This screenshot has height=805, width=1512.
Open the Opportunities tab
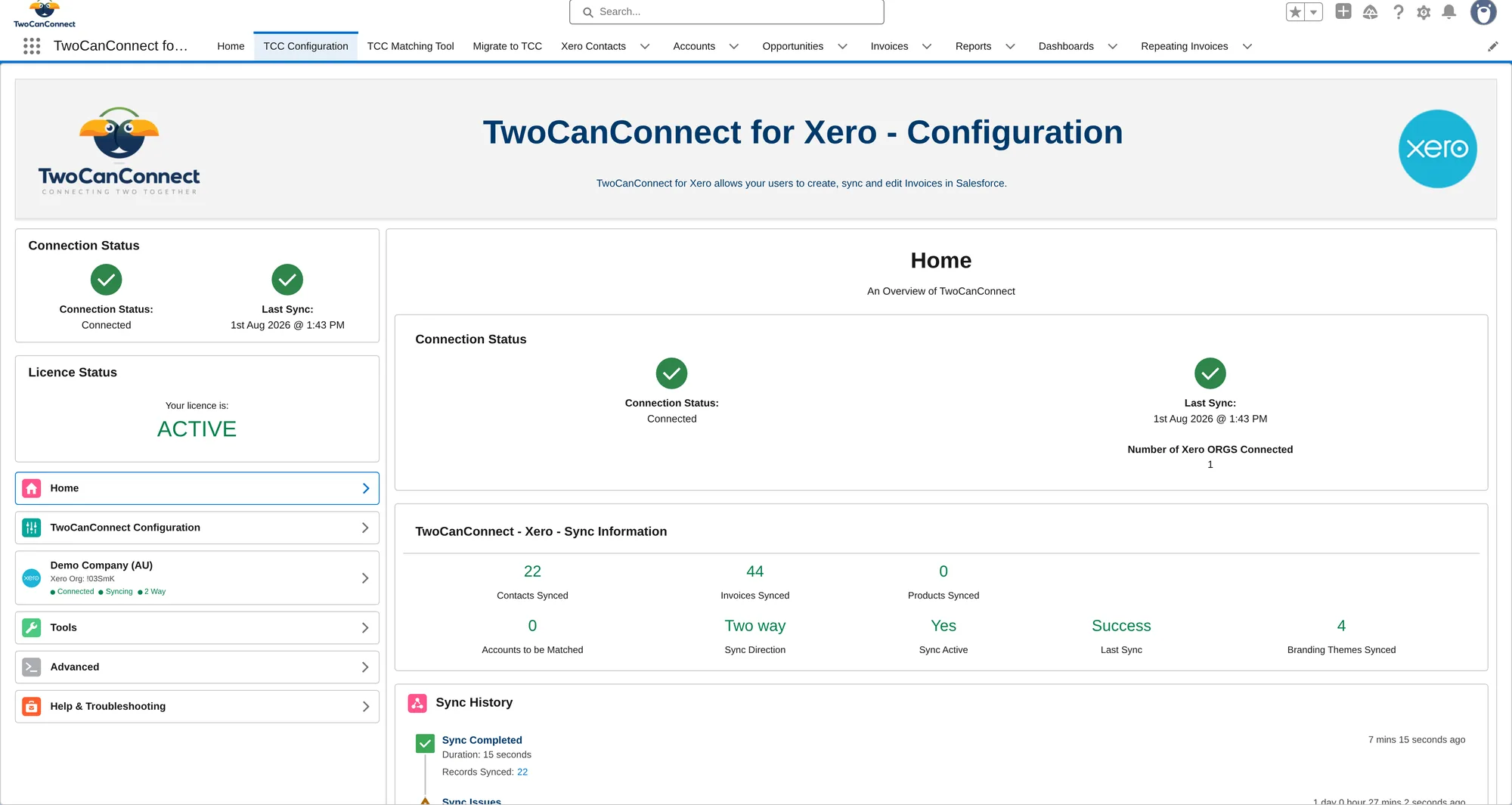(793, 46)
